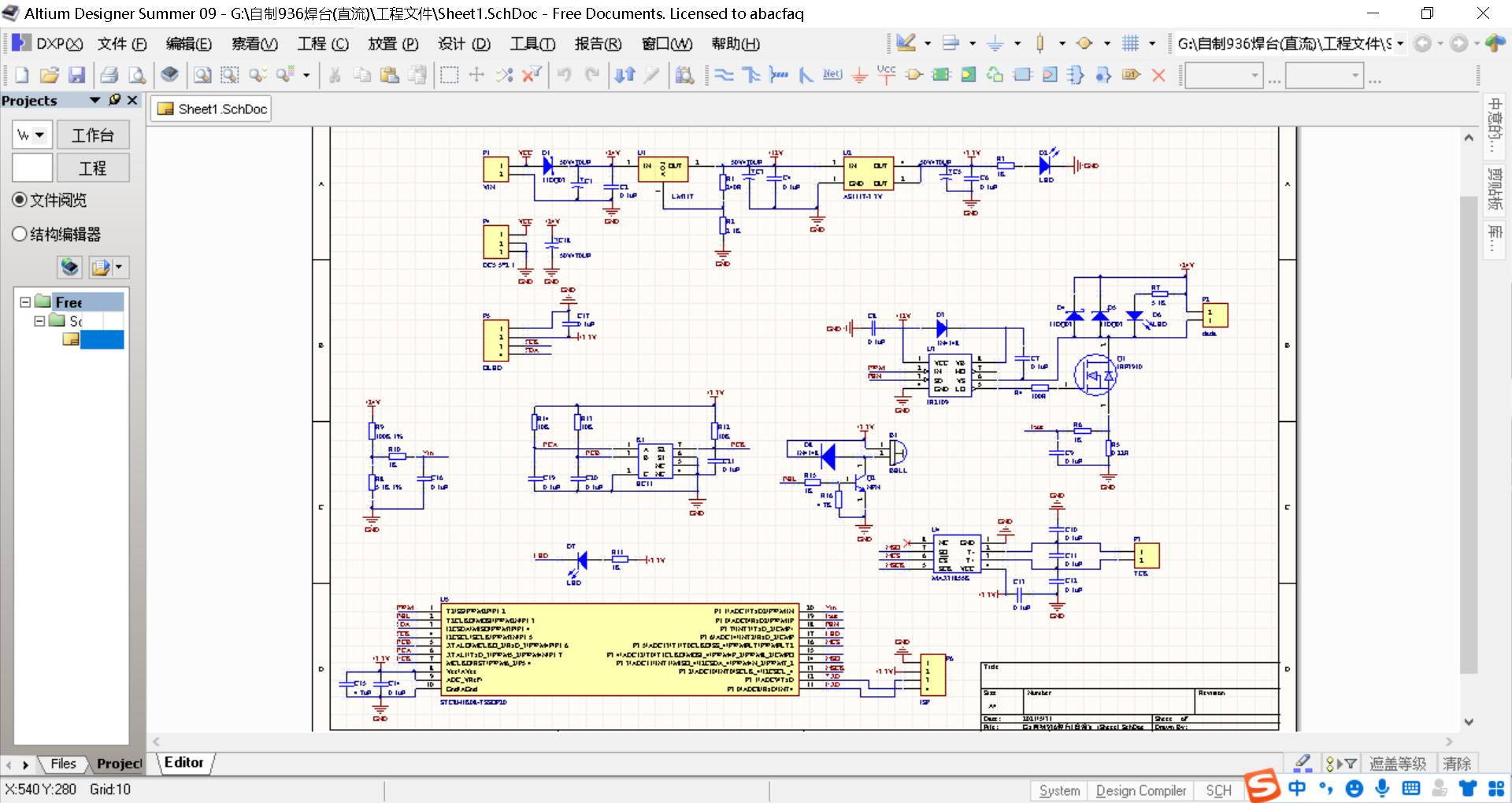Expand the power sources dropdown
This screenshot has width=1512, height=803.
pos(1017,43)
